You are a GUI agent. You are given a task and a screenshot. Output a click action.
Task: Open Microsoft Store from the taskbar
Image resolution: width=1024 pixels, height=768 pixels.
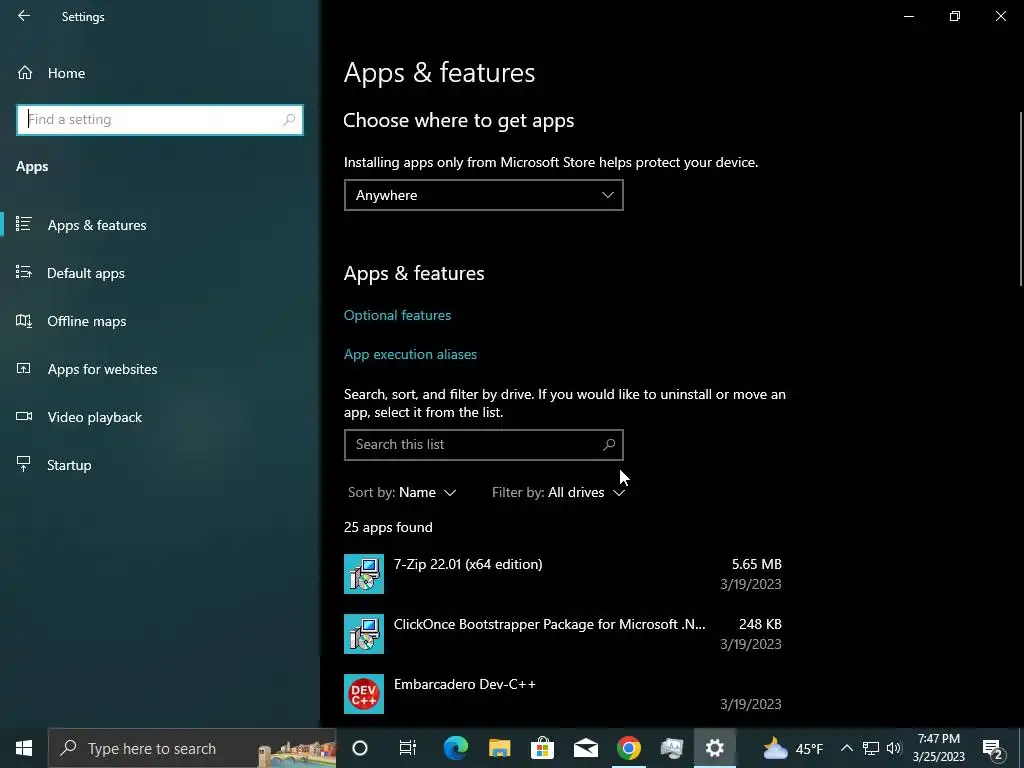542,748
